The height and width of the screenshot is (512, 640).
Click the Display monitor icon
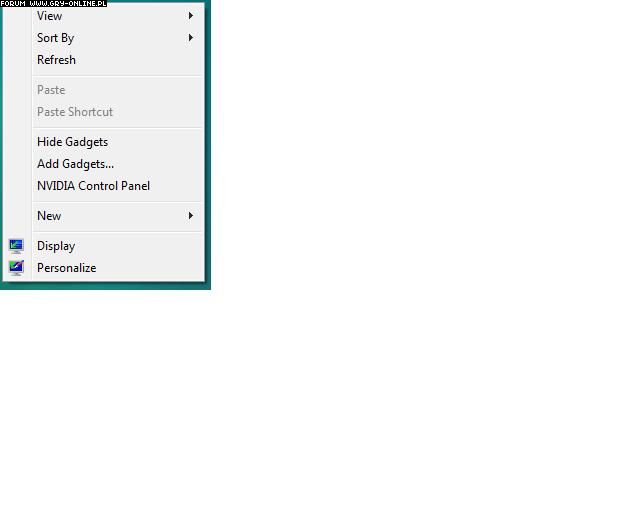[x=16, y=246]
